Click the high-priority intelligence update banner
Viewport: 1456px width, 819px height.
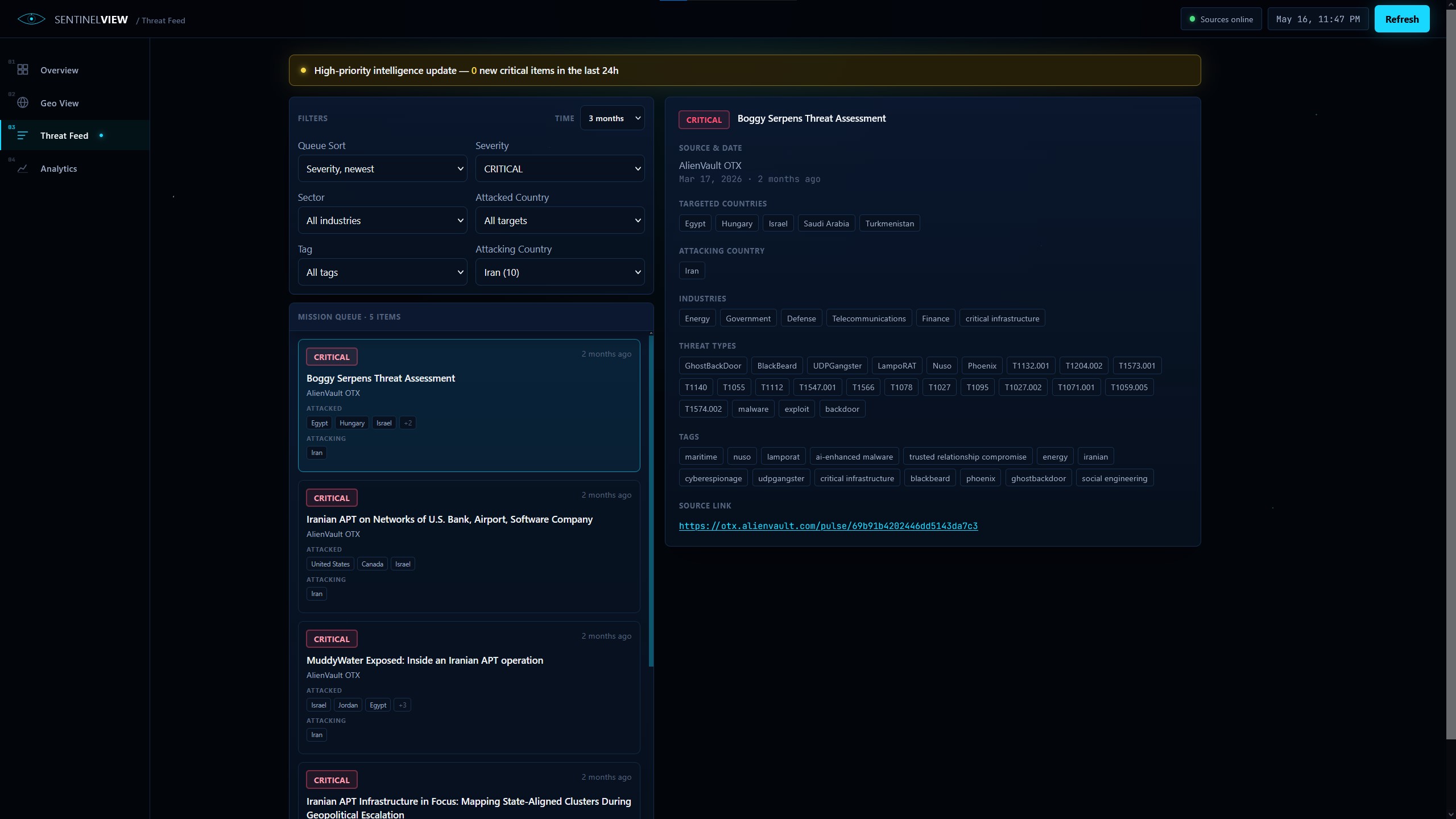(x=744, y=71)
